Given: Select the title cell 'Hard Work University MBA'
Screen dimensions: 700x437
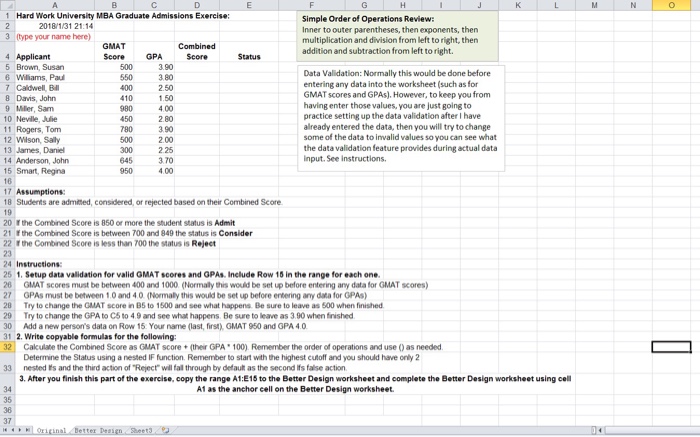Looking at the screenshot, I should pos(123,16).
